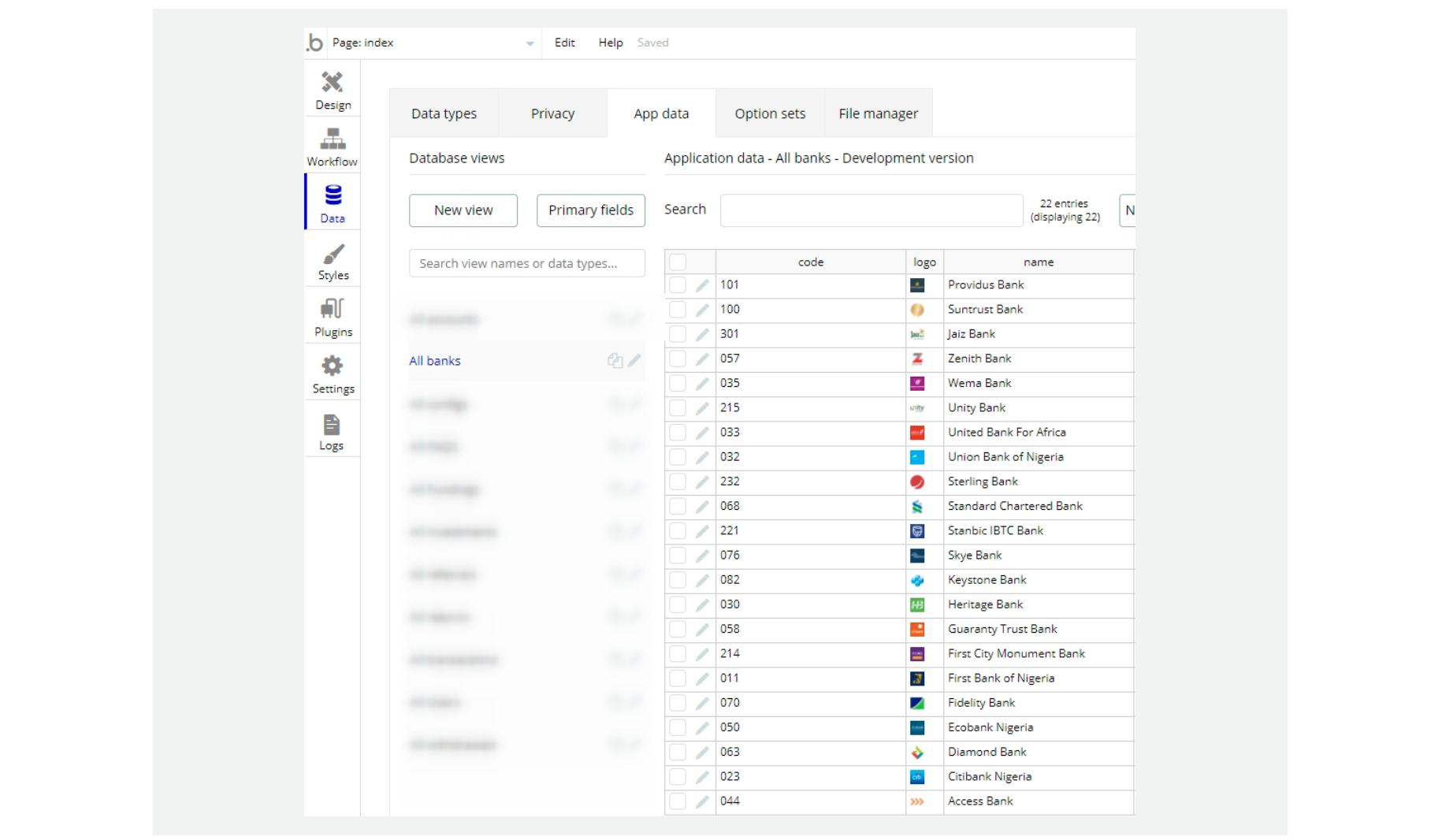Toggle the select-all checkbox in table header
1442x840 pixels.
678,262
